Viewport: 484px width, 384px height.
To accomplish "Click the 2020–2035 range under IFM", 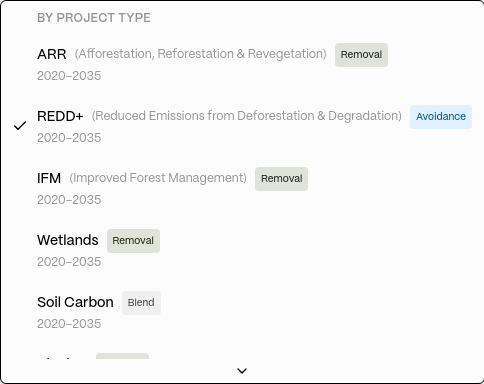I will pos(69,200).
